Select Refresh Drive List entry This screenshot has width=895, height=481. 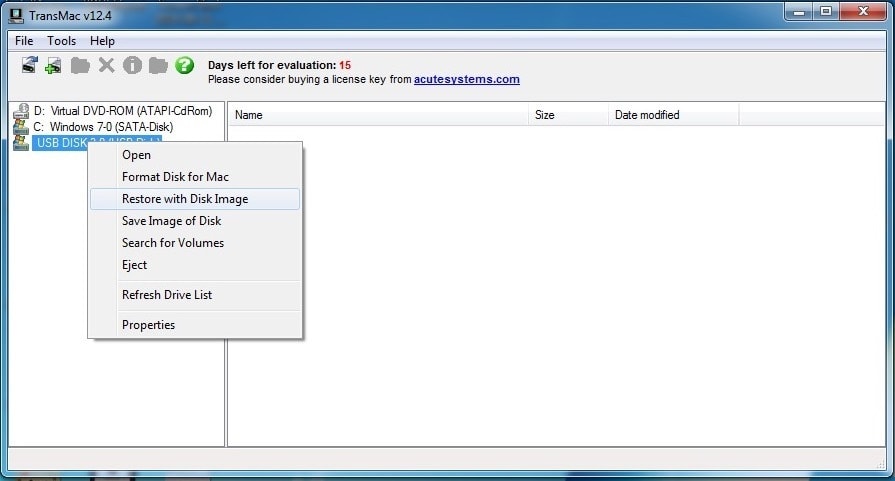point(167,295)
